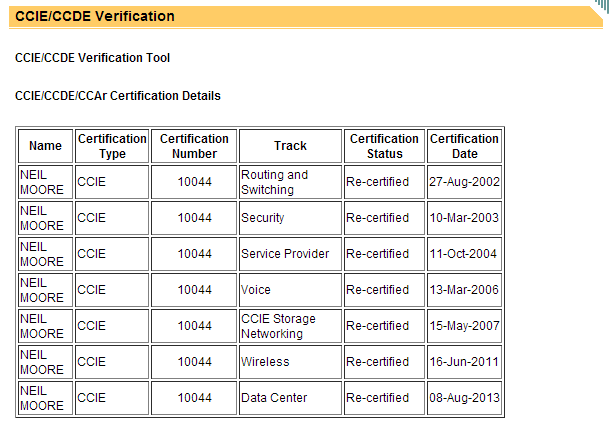Click CCIE type in the Security row
Screen dimensions: 613x437
pyautogui.click(x=91, y=218)
